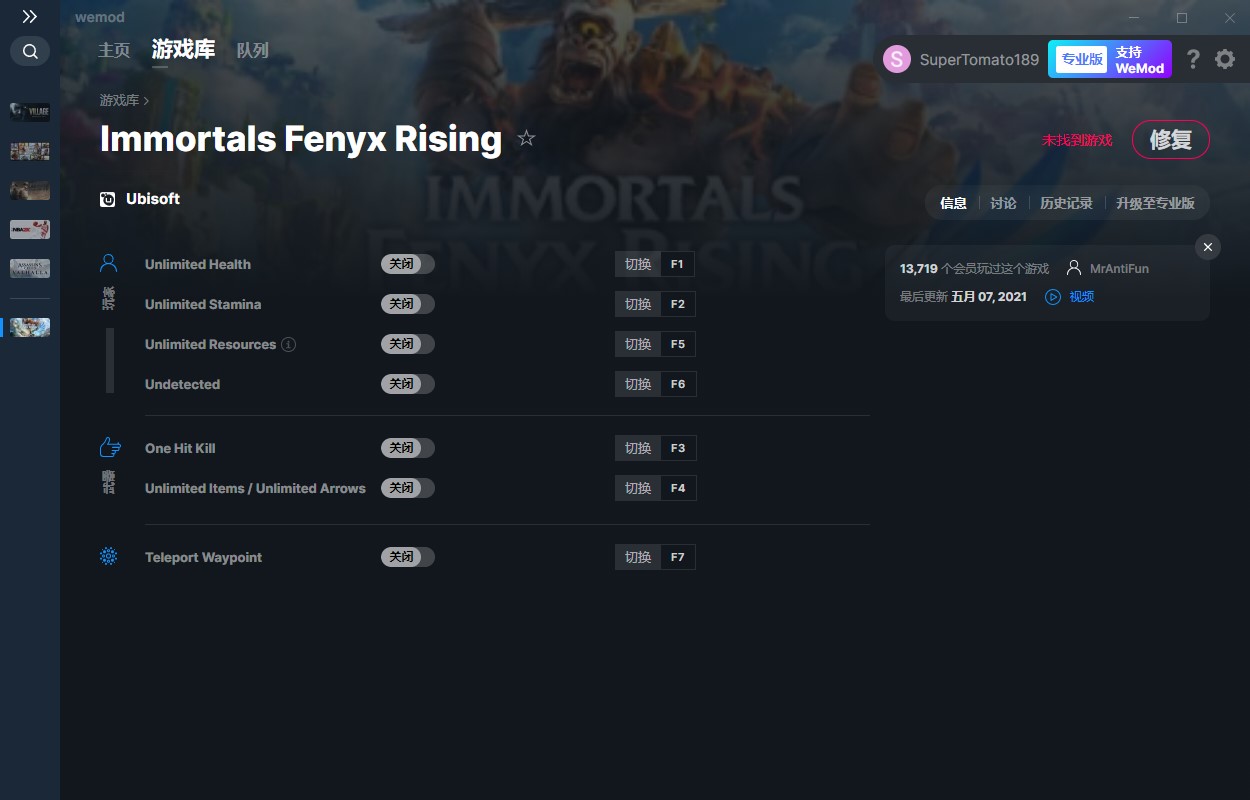Viewport: 1250px width, 800px height.
Task: Open the help question mark icon
Action: coord(1193,59)
